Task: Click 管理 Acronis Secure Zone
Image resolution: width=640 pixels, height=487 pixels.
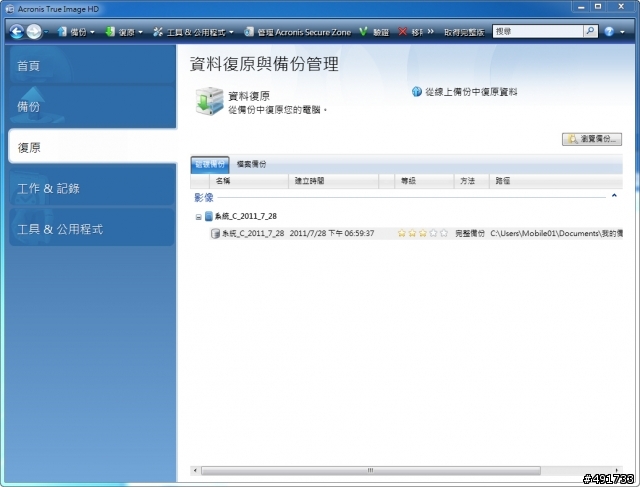Action: coord(298,32)
